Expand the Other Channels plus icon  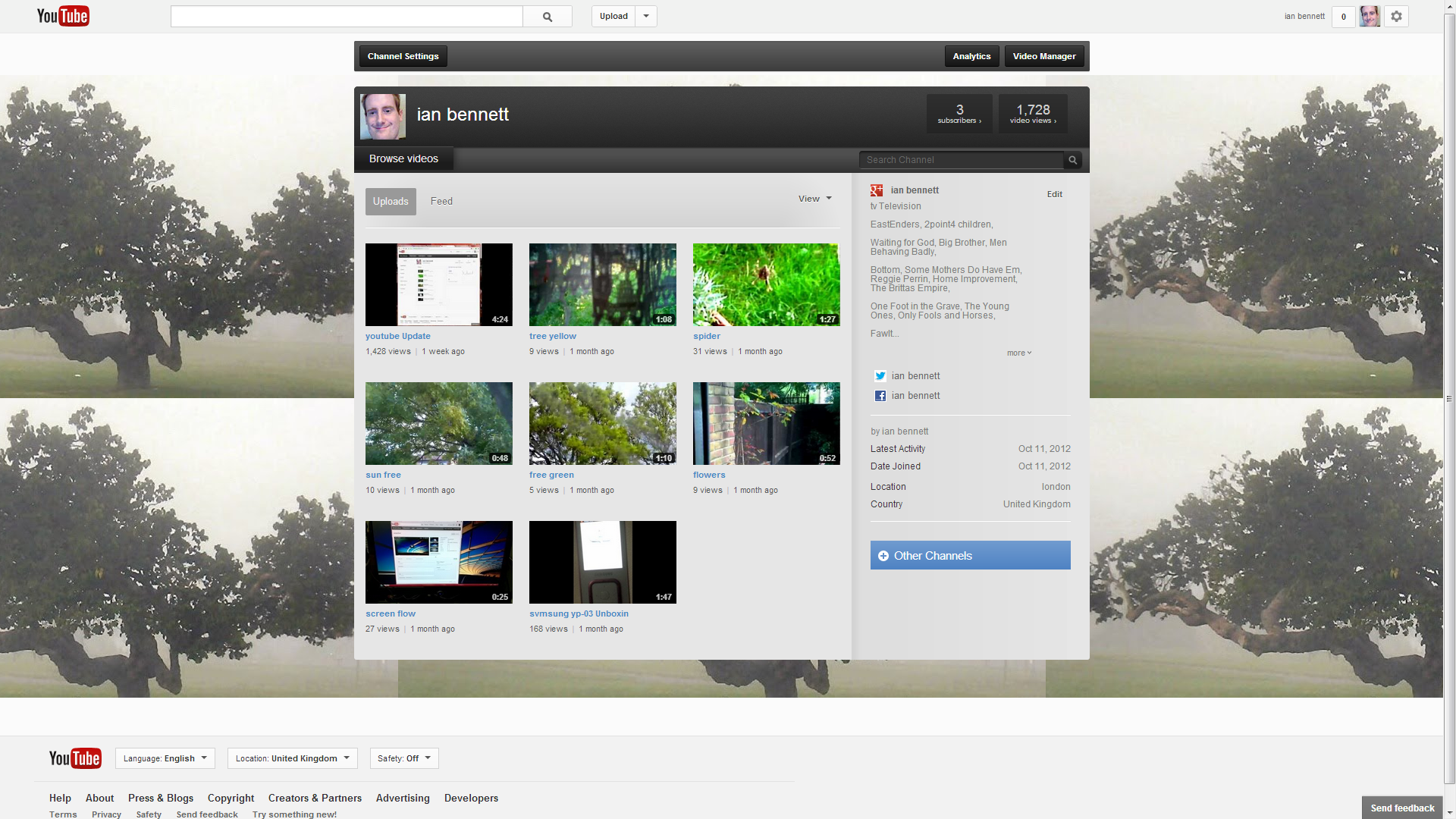pyautogui.click(x=883, y=556)
